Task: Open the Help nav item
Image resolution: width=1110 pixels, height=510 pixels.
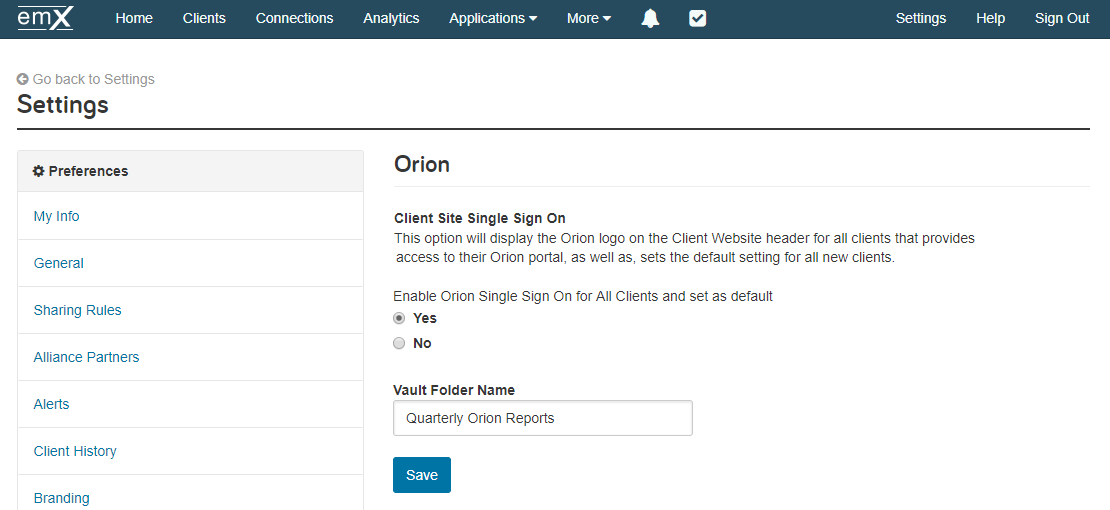Action: click(x=990, y=18)
